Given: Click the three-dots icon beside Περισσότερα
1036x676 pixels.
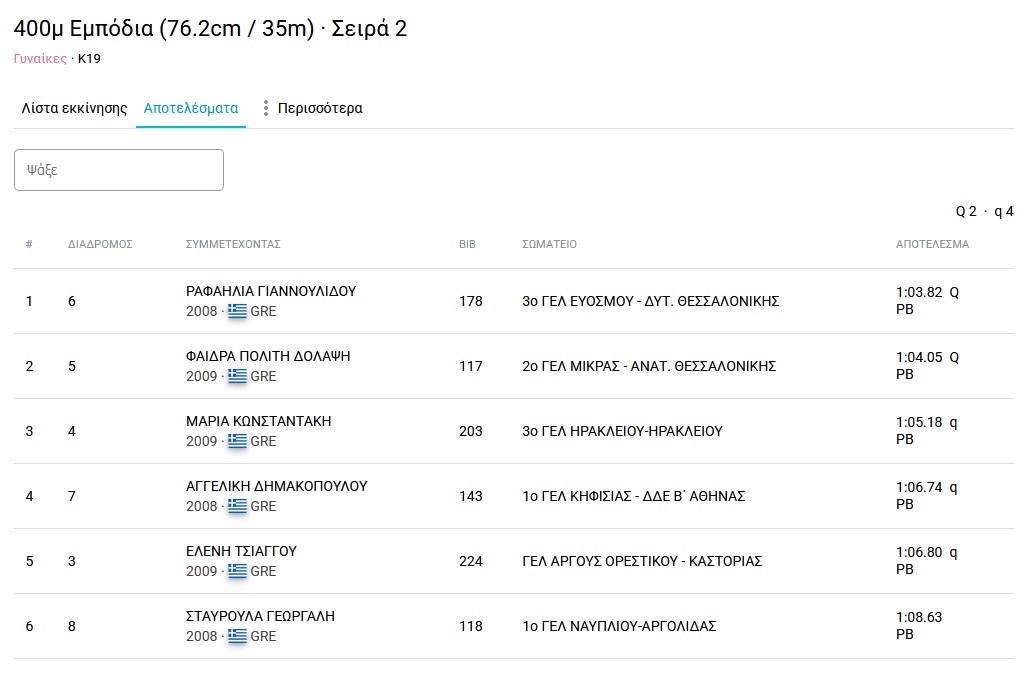Looking at the screenshot, I should 266,108.
